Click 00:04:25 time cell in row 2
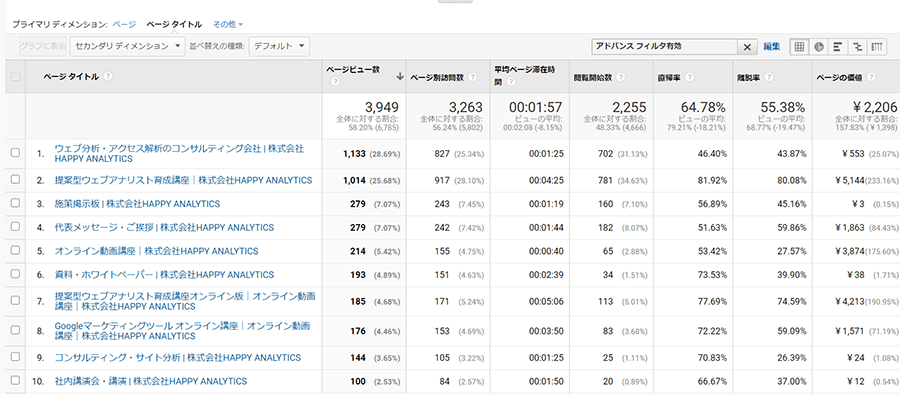The height and width of the screenshot is (394, 900). pos(546,180)
